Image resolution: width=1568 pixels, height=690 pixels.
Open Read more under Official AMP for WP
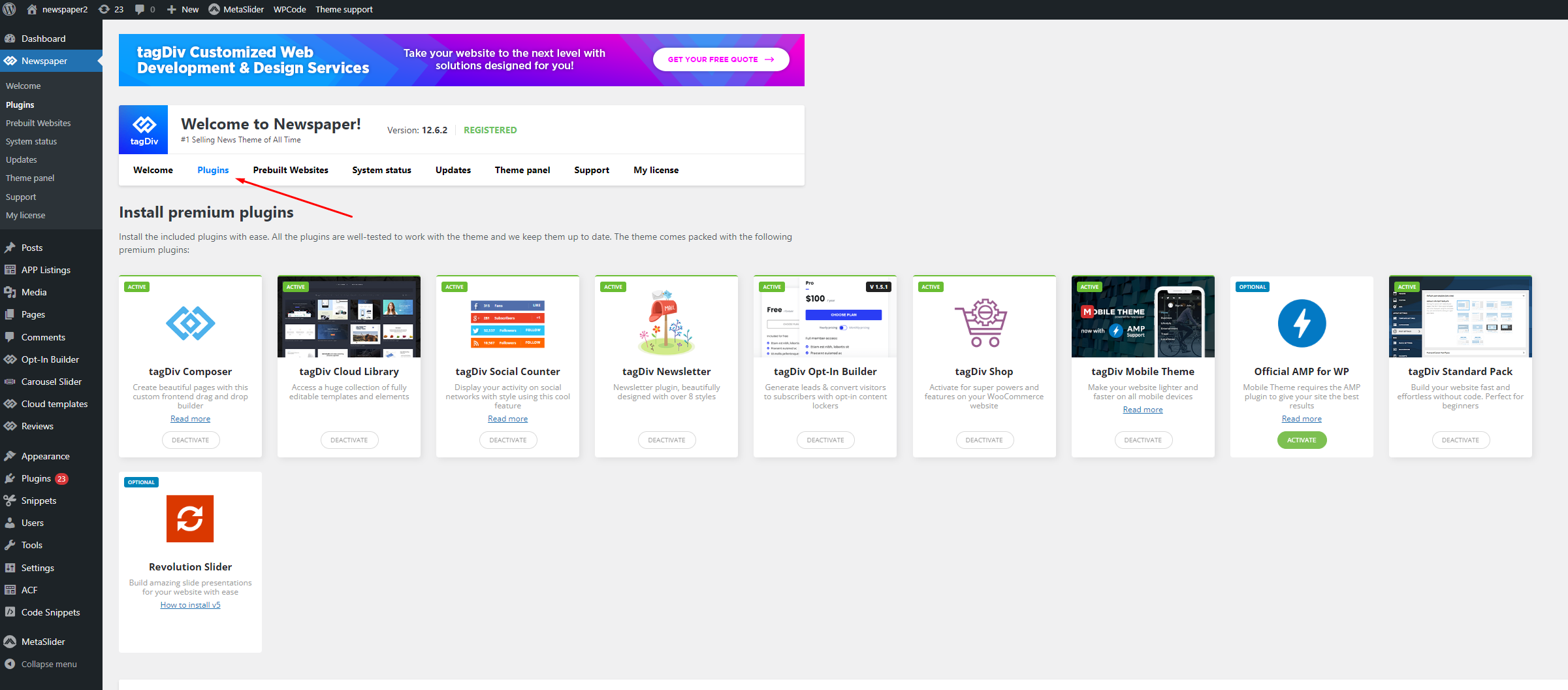pos(1302,419)
